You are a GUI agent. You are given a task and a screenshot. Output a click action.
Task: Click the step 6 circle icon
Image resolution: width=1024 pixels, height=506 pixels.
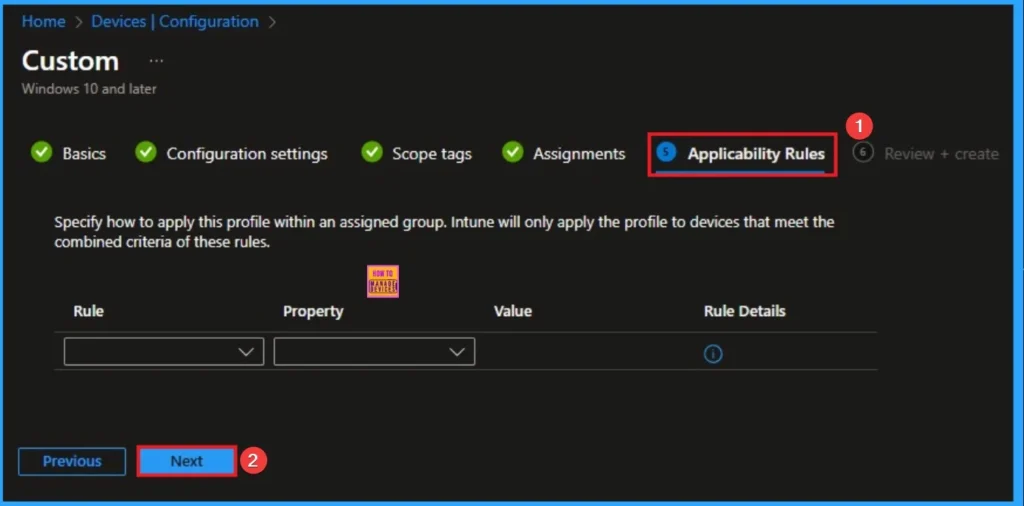pyautogui.click(x=863, y=153)
